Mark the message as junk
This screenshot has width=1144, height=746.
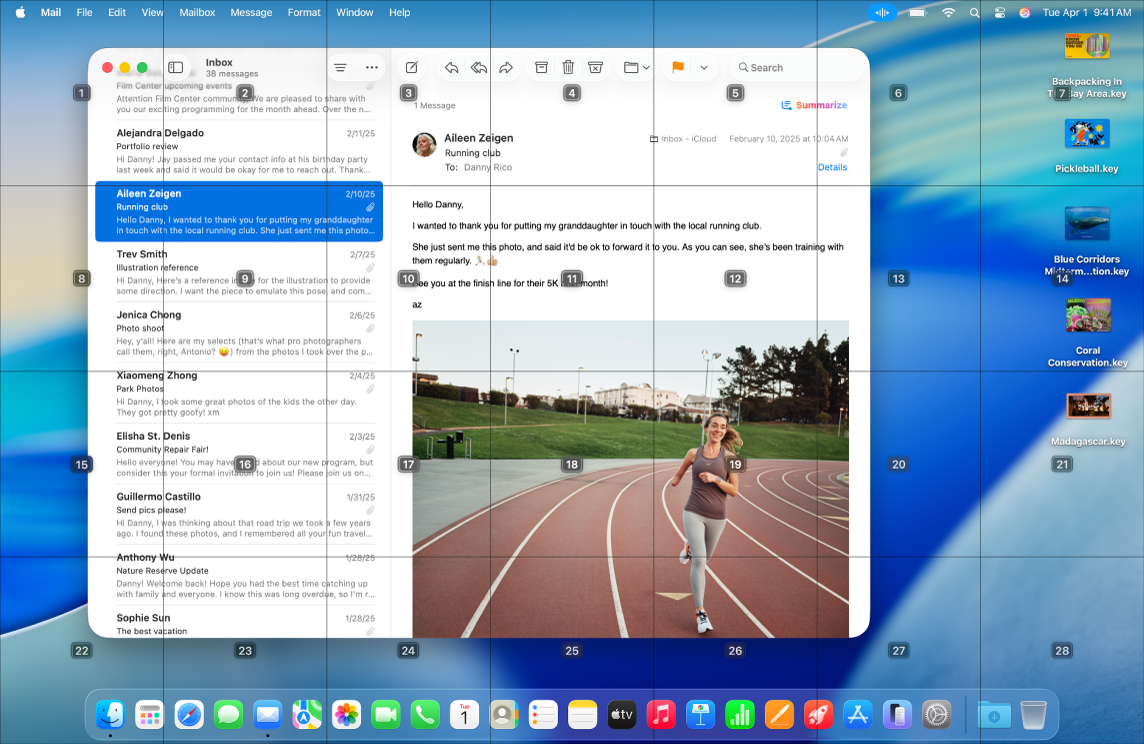click(595, 67)
